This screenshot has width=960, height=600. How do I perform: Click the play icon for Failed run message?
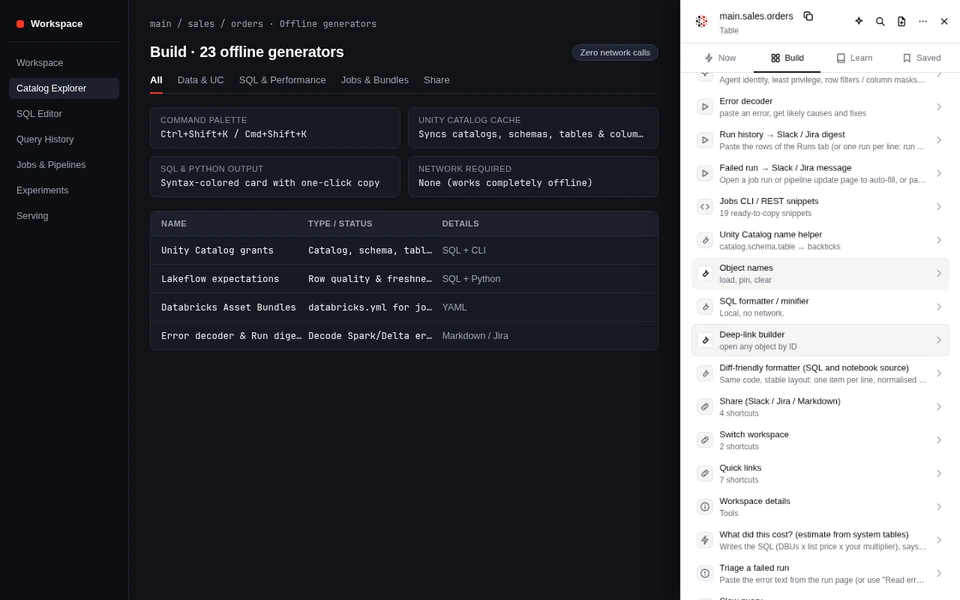click(705, 173)
